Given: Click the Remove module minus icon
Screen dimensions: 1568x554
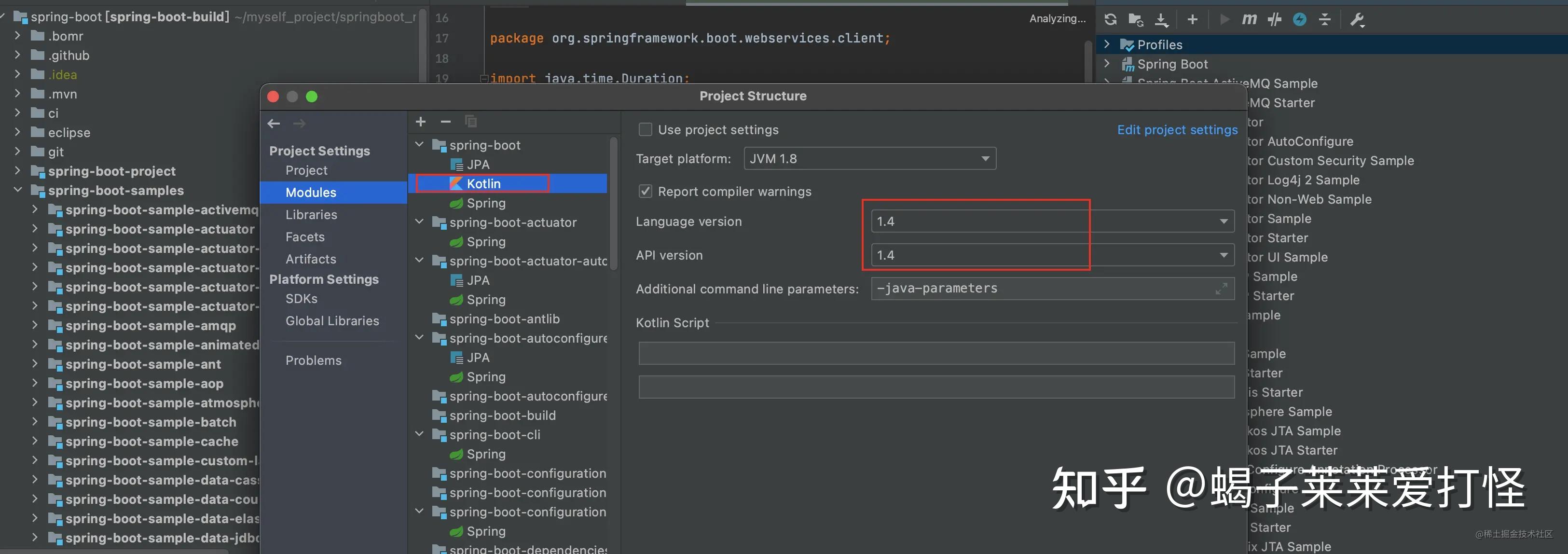Looking at the screenshot, I should click(446, 122).
